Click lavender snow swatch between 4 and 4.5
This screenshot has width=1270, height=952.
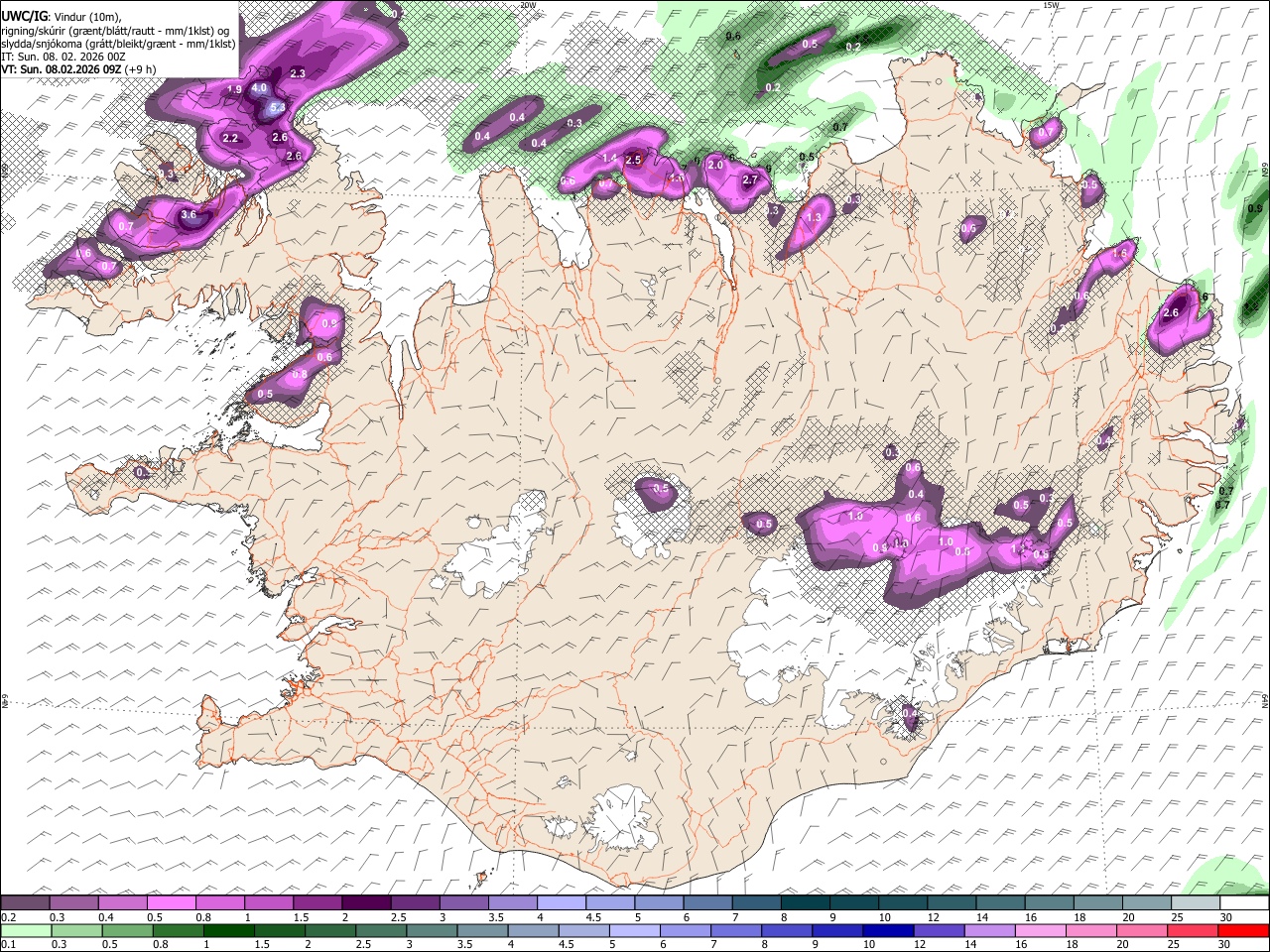click(562, 902)
